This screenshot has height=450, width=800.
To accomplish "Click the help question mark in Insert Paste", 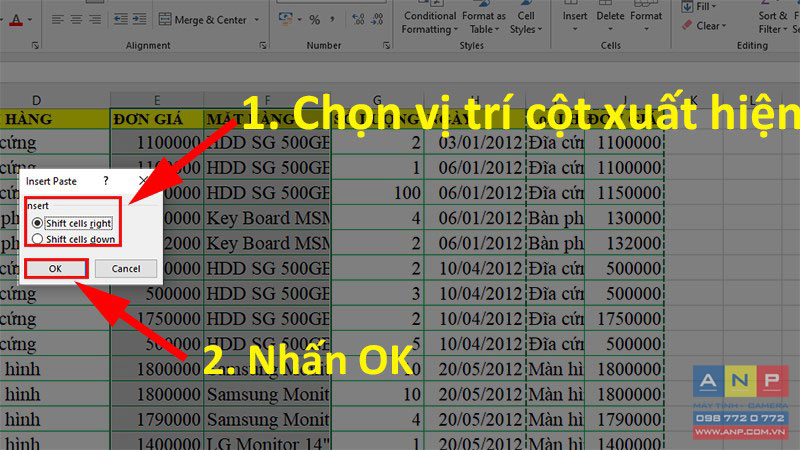I will click(x=106, y=181).
